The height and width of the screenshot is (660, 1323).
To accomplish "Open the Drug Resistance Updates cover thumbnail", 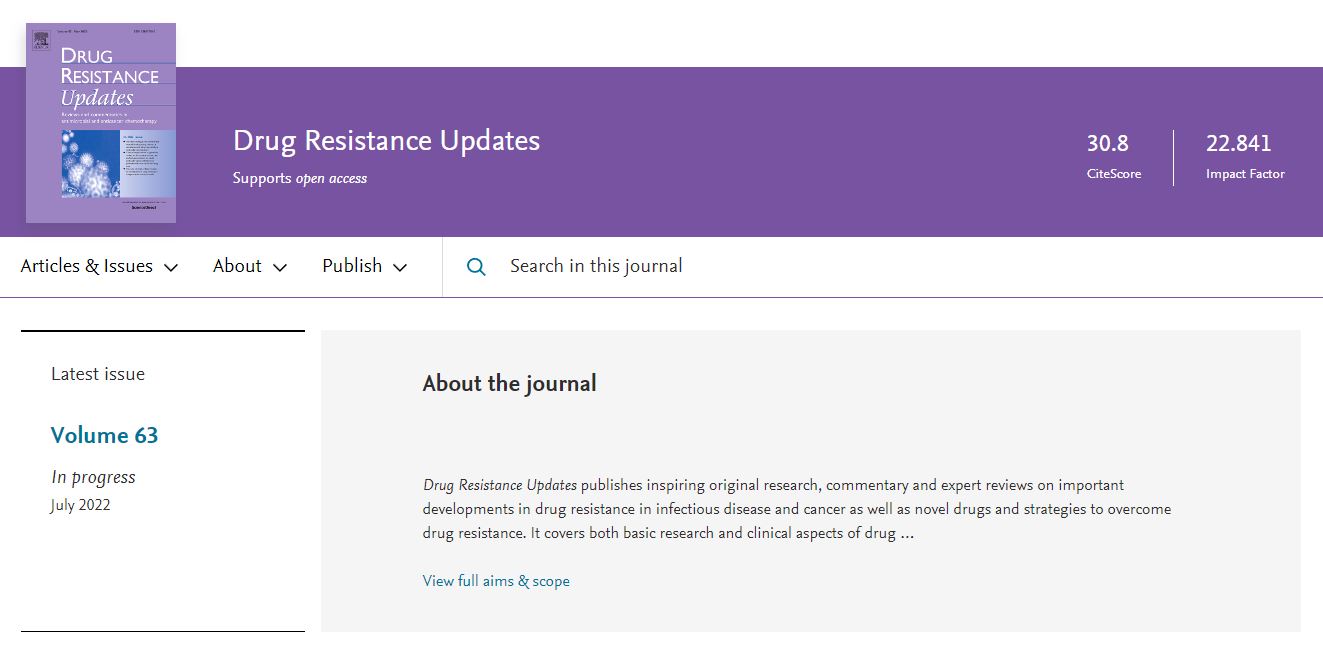I will 101,123.
